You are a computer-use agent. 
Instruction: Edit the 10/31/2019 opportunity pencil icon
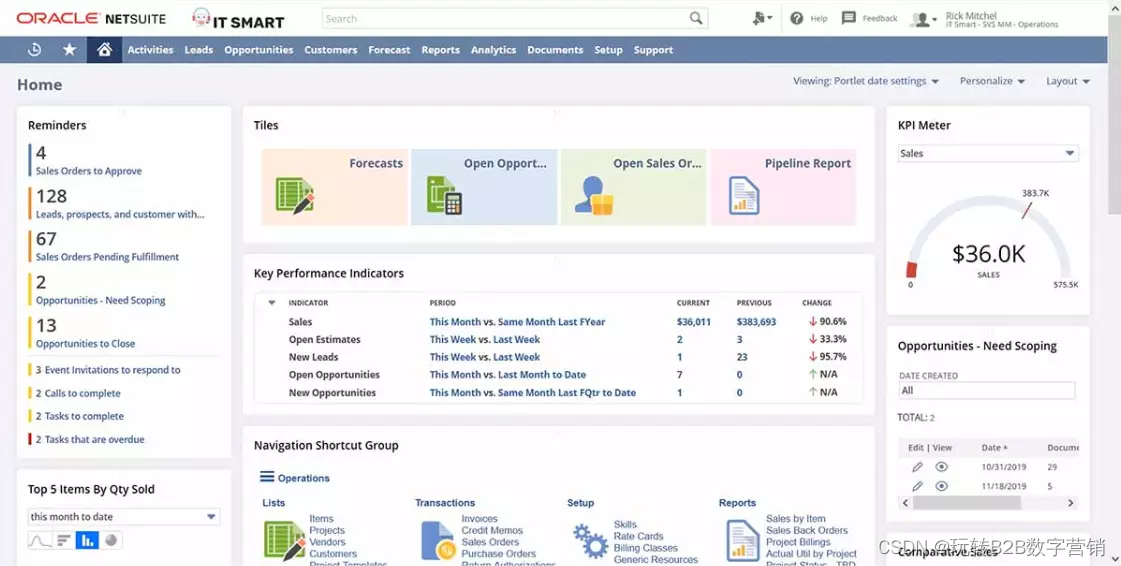[917, 467]
